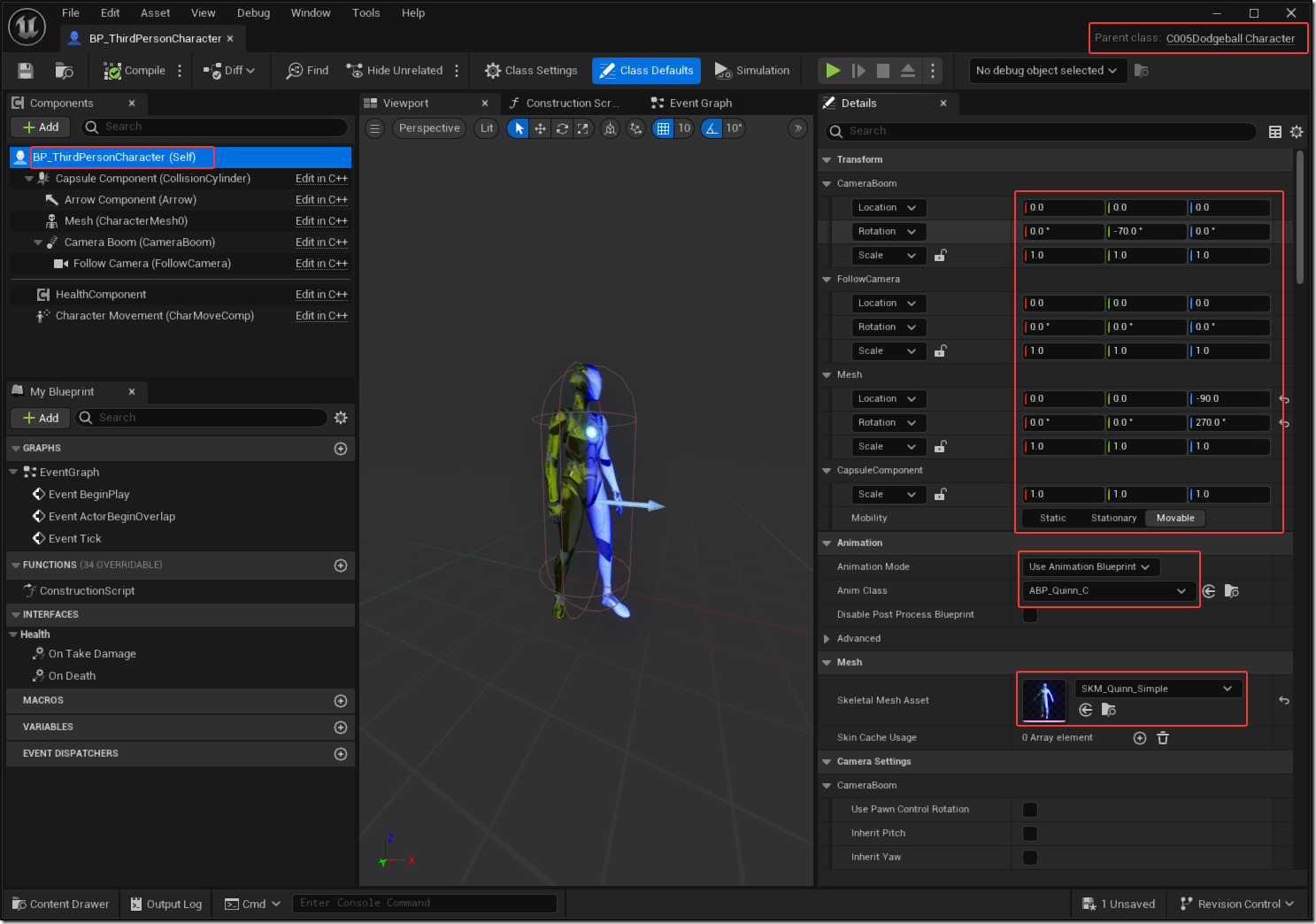Open C005Dodgeball Character parent class link
The image size is (1316, 924).
point(1230,38)
